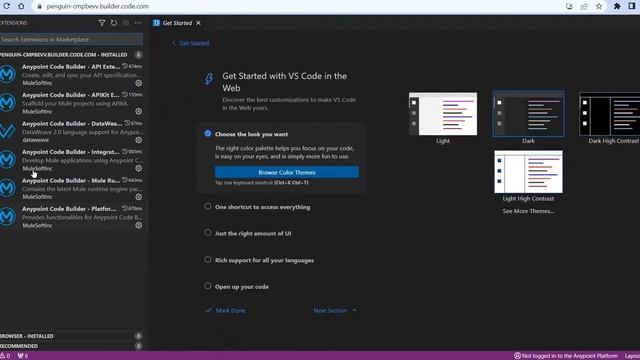Select Rich support for all your languages

[x=264, y=260]
